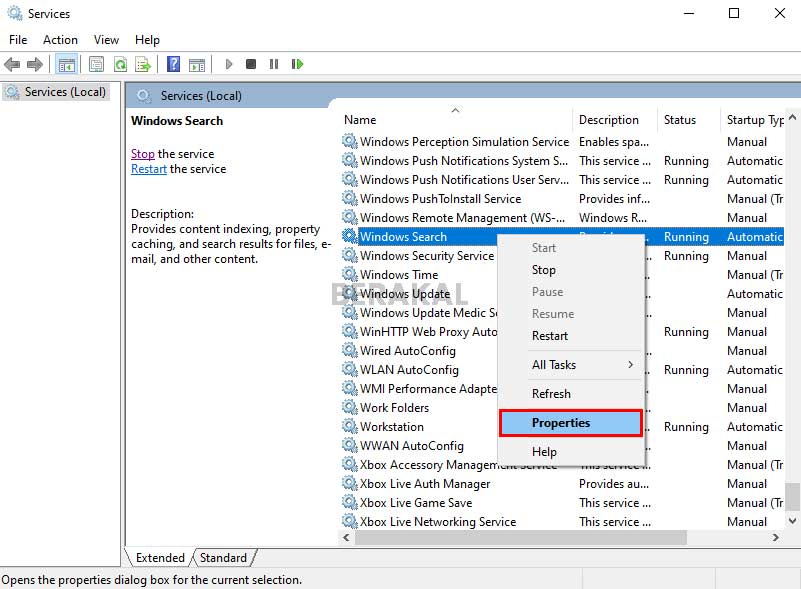The image size is (801, 589).
Task: Open the Action menu
Action: click(x=60, y=40)
